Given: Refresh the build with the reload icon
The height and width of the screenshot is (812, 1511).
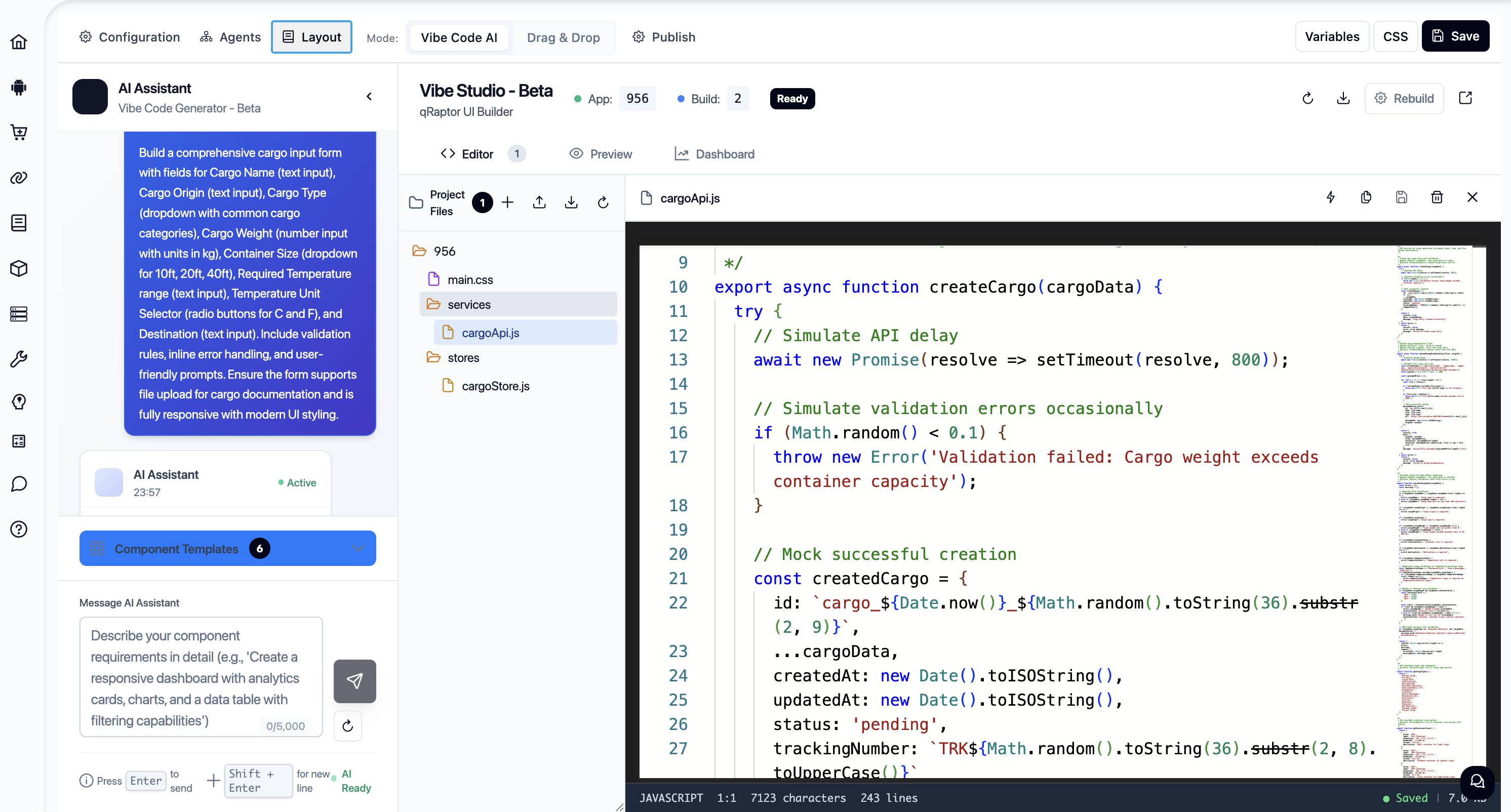Looking at the screenshot, I should (x=1307, y=99).
